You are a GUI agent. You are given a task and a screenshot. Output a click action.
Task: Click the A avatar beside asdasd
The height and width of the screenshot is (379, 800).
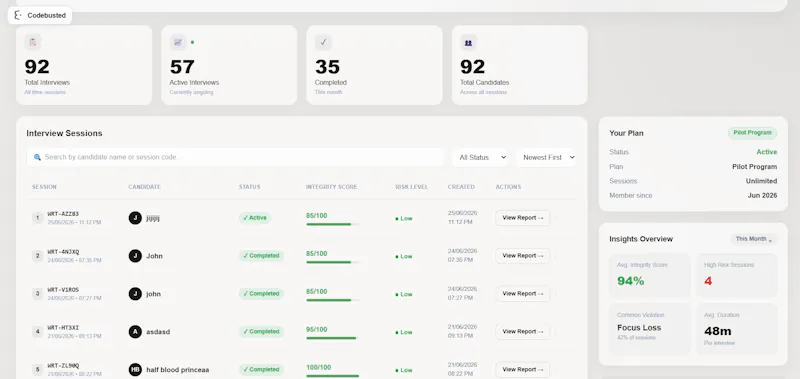click(135, 332)
